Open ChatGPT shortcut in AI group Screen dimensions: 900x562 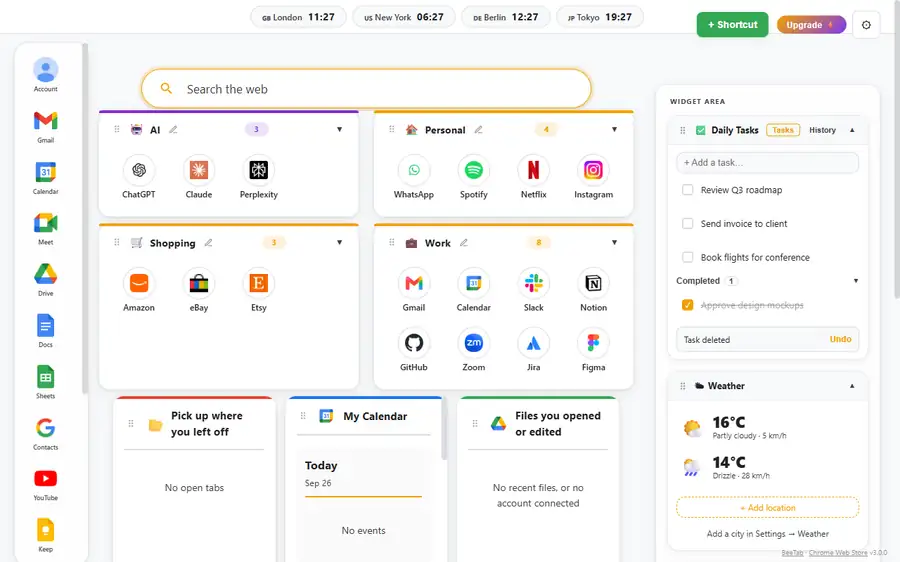coord(139,177)
